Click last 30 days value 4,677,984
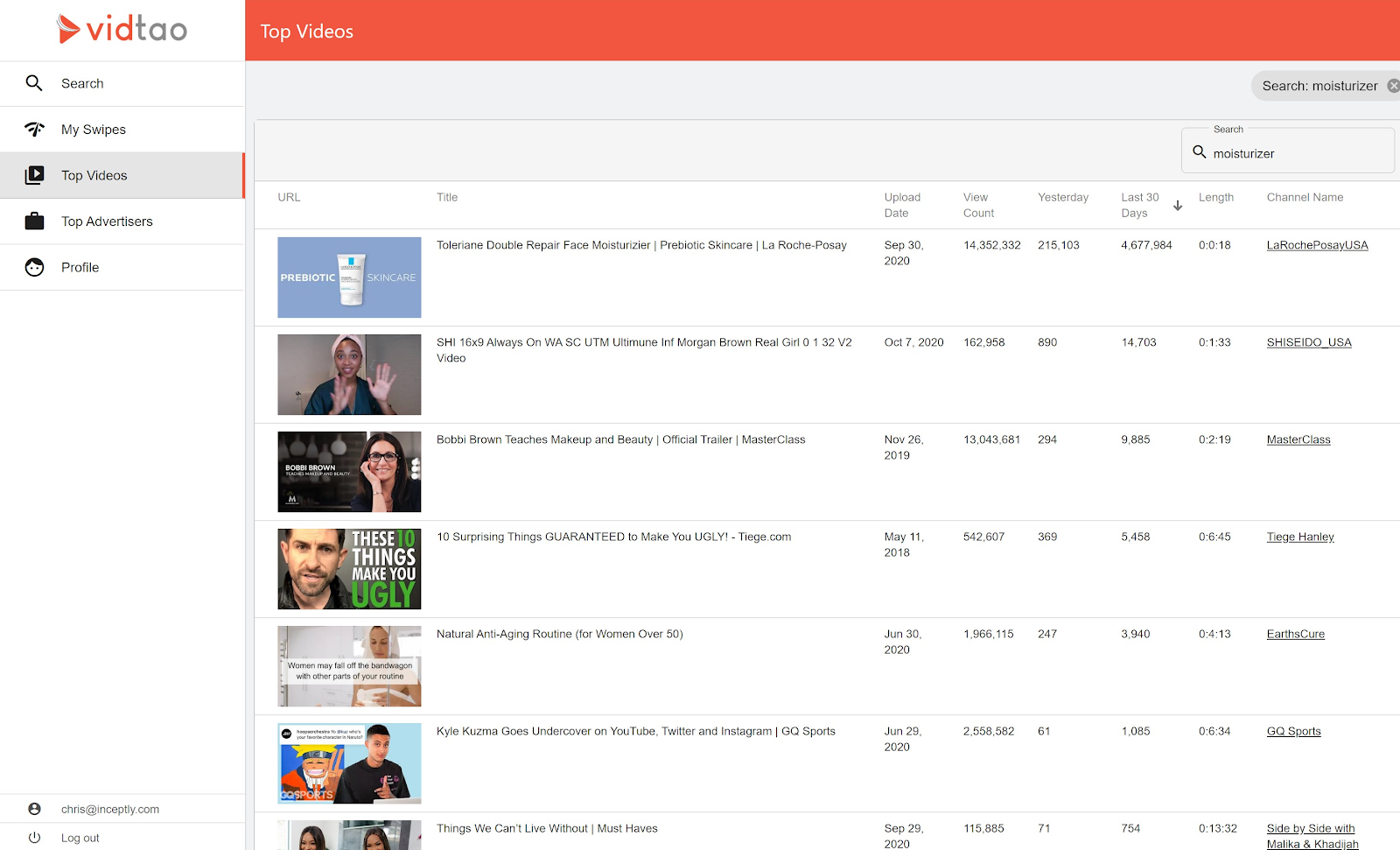This screenshot has height=850, width=1400. point(1146,245)
